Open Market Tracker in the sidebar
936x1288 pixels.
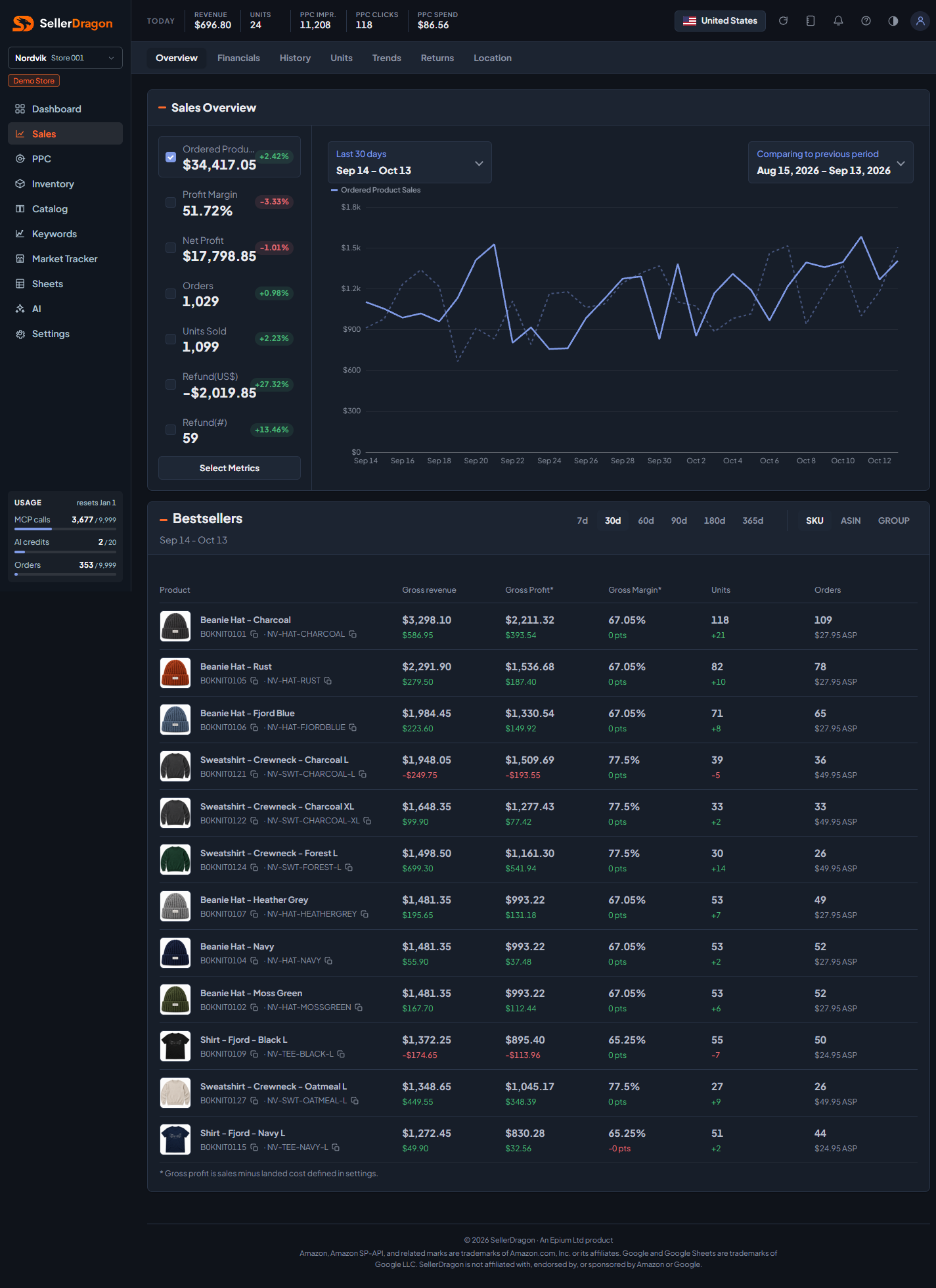(65, 259)
